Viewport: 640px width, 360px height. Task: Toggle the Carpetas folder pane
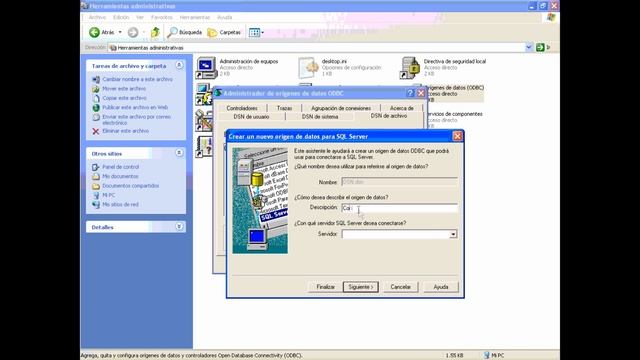[224, 32]
